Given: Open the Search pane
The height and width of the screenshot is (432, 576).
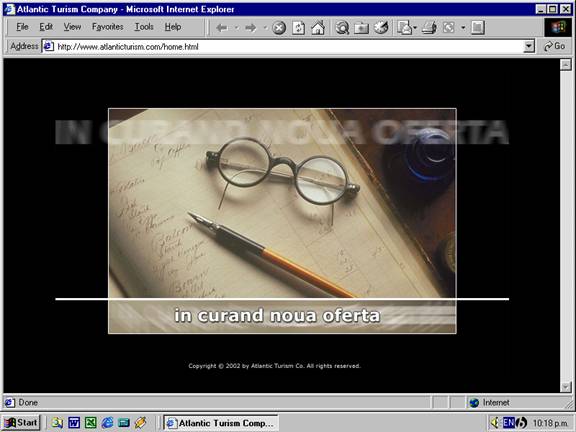Looking at the screenshot, I should (x=342, y=28).
